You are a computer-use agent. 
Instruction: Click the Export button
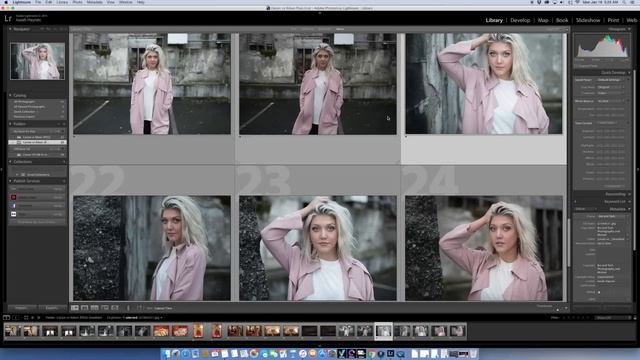click(52, 308)
